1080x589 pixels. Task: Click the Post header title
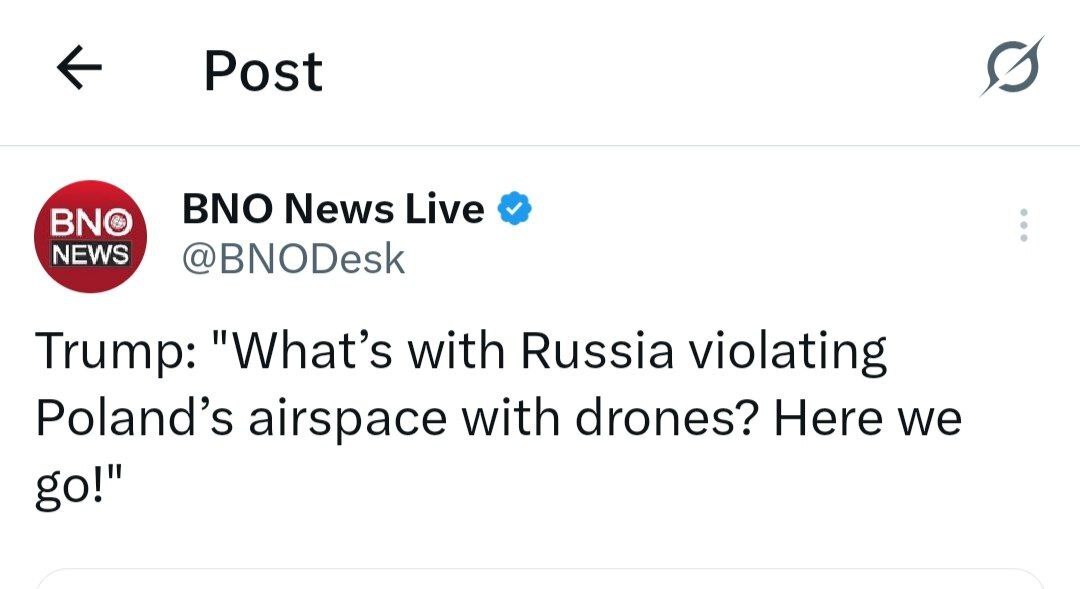tap(263, 71)
